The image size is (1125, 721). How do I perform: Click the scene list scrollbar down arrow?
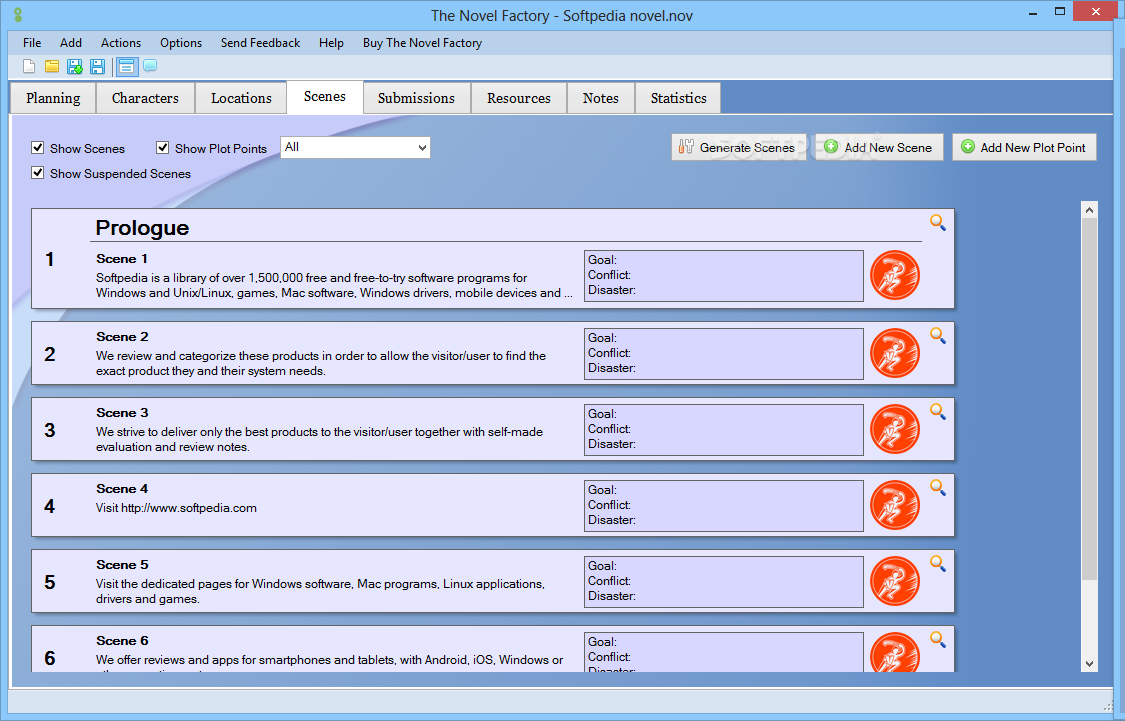(1089, 664)
